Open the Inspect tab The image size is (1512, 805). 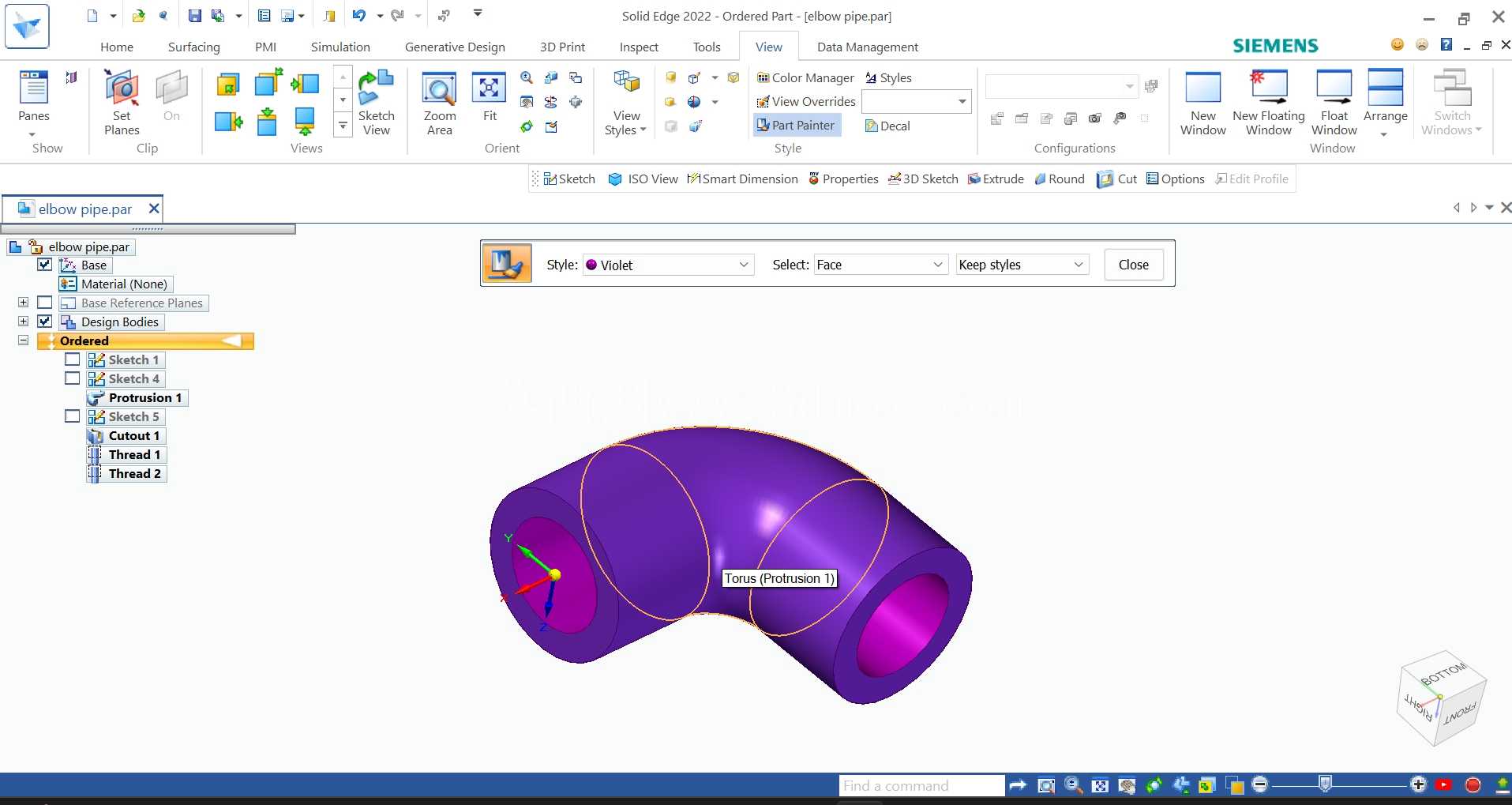point(639,47)
